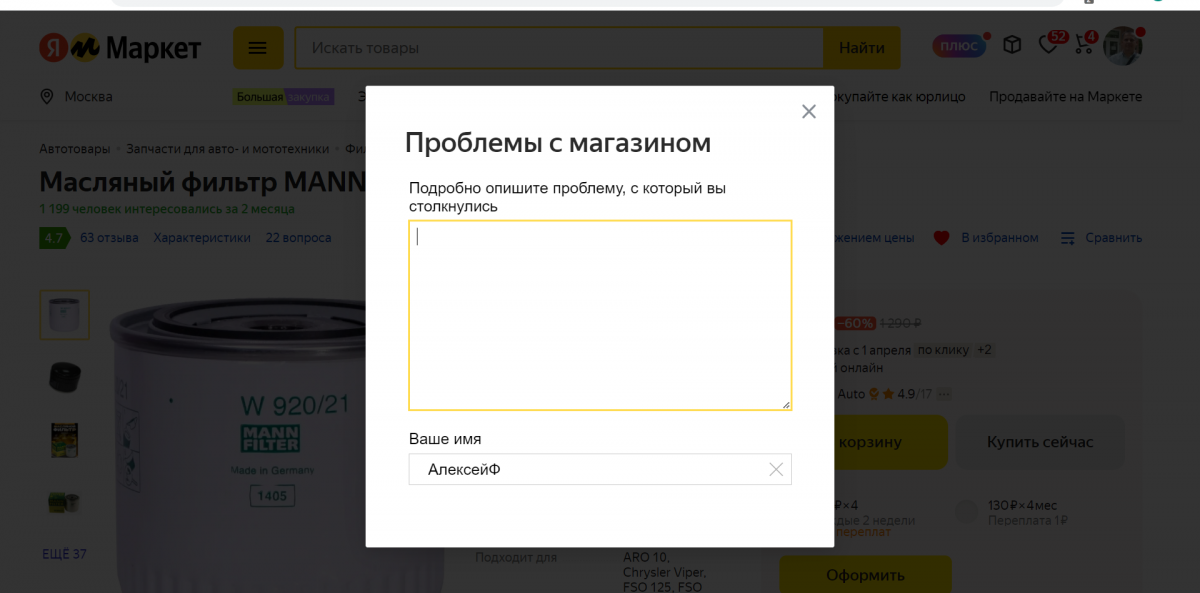
Task: Open the user profile avatar
Action: [1122, 46]
